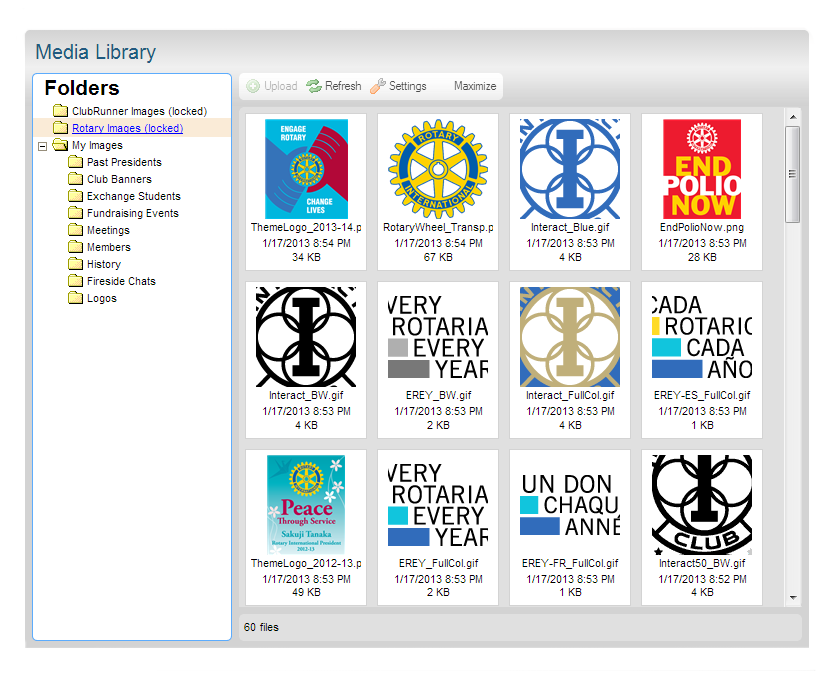The height and width of the screenshot is (687, 834).
Task: Select the EREY_FullCol.gif thumbnail
Action: [x=438, y=505]
